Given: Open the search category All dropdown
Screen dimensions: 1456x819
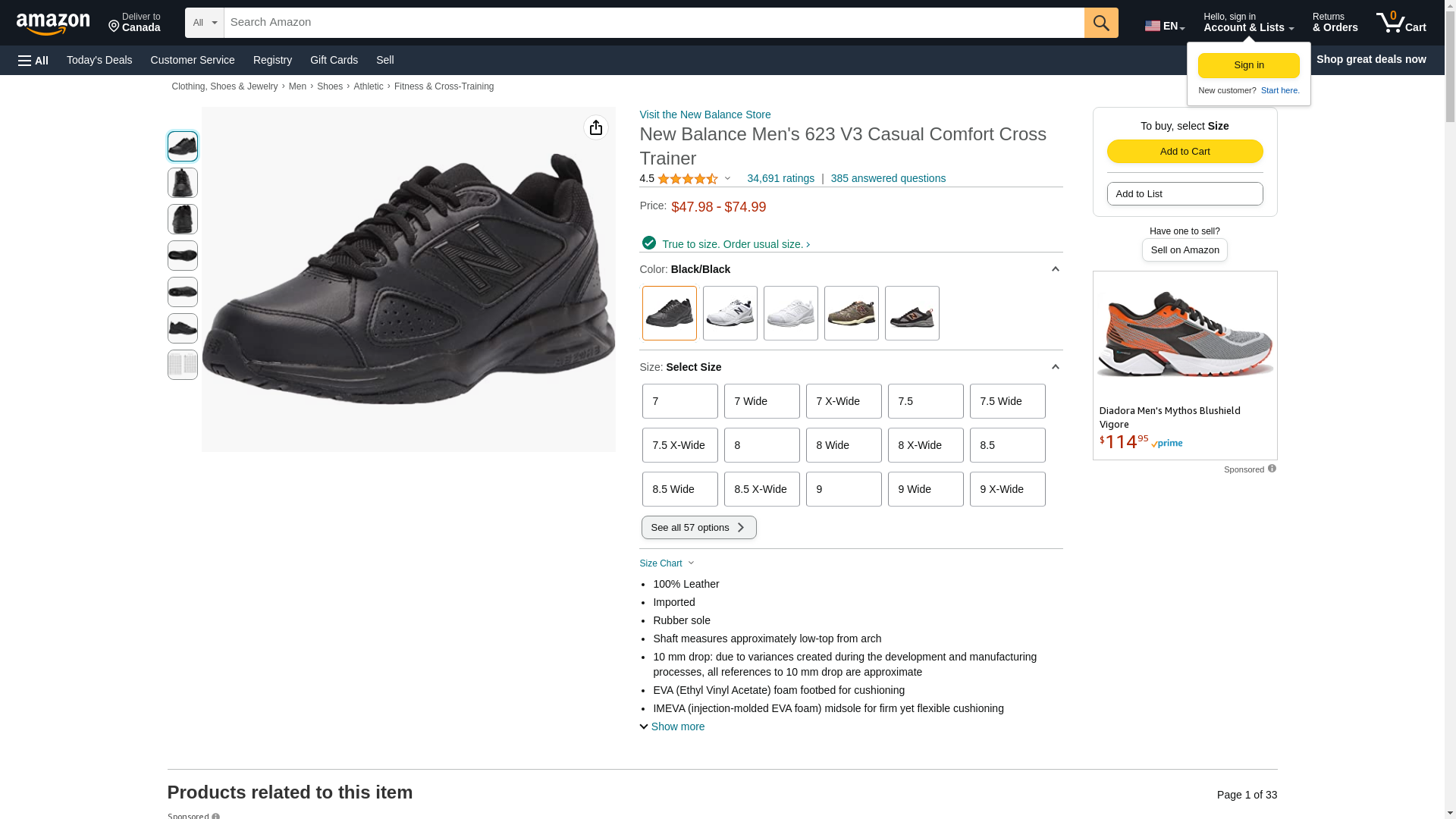Looking at the screenshot, I should (x=204, y=23).
